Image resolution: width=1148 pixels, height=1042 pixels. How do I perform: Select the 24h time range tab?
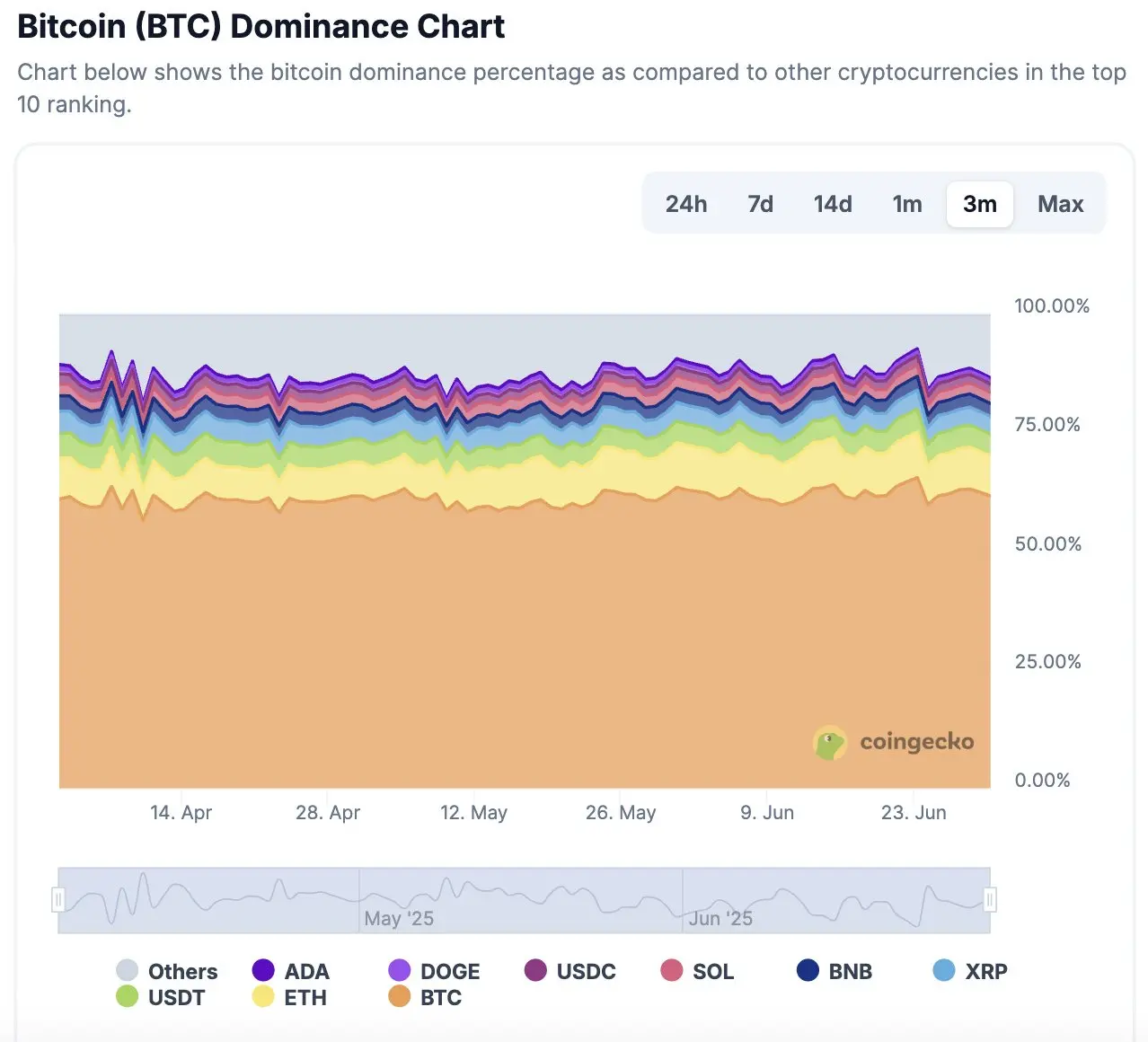point(686,204)
